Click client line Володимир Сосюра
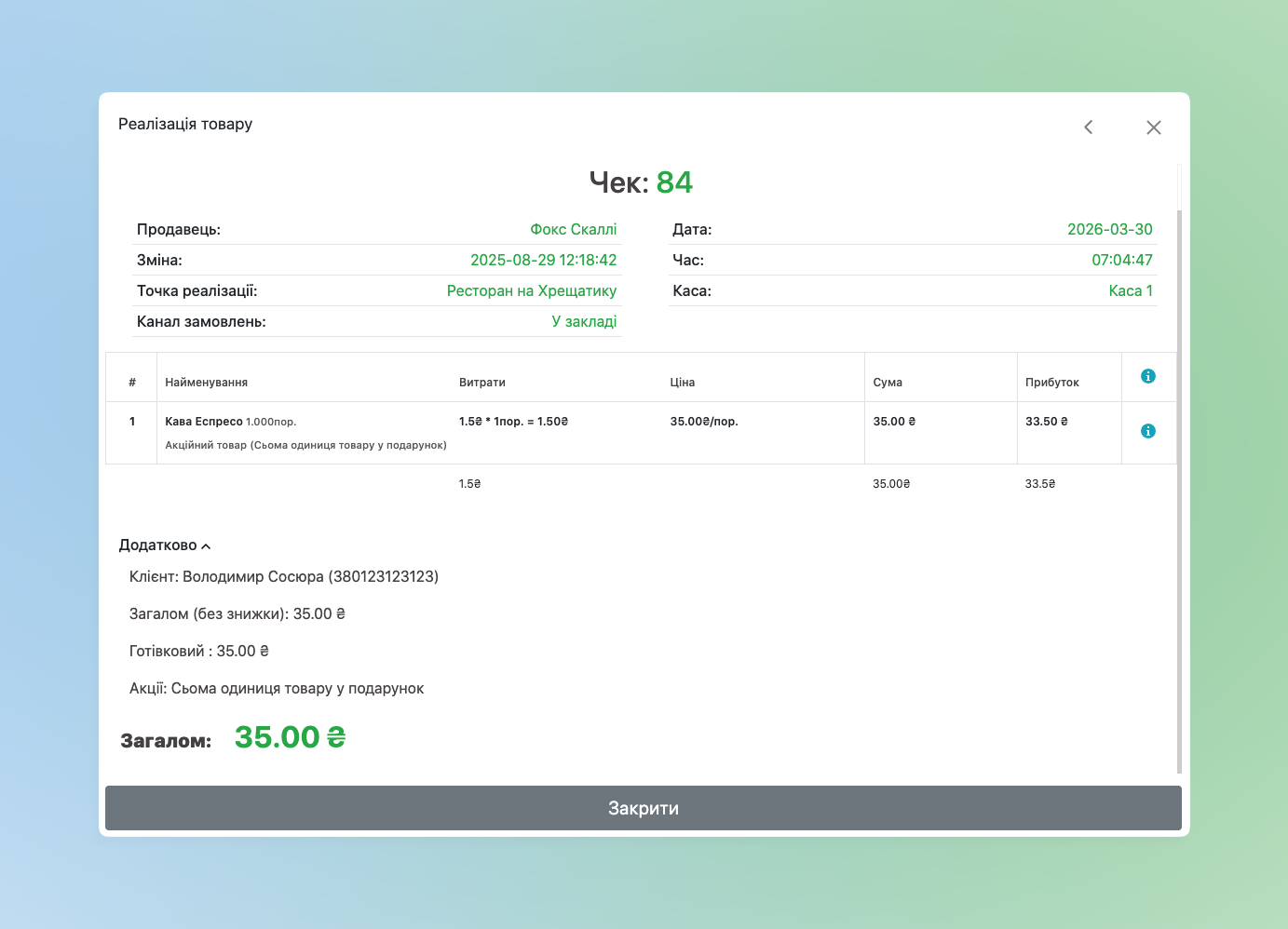This screenshot has width=1288, height=929. 284,577
